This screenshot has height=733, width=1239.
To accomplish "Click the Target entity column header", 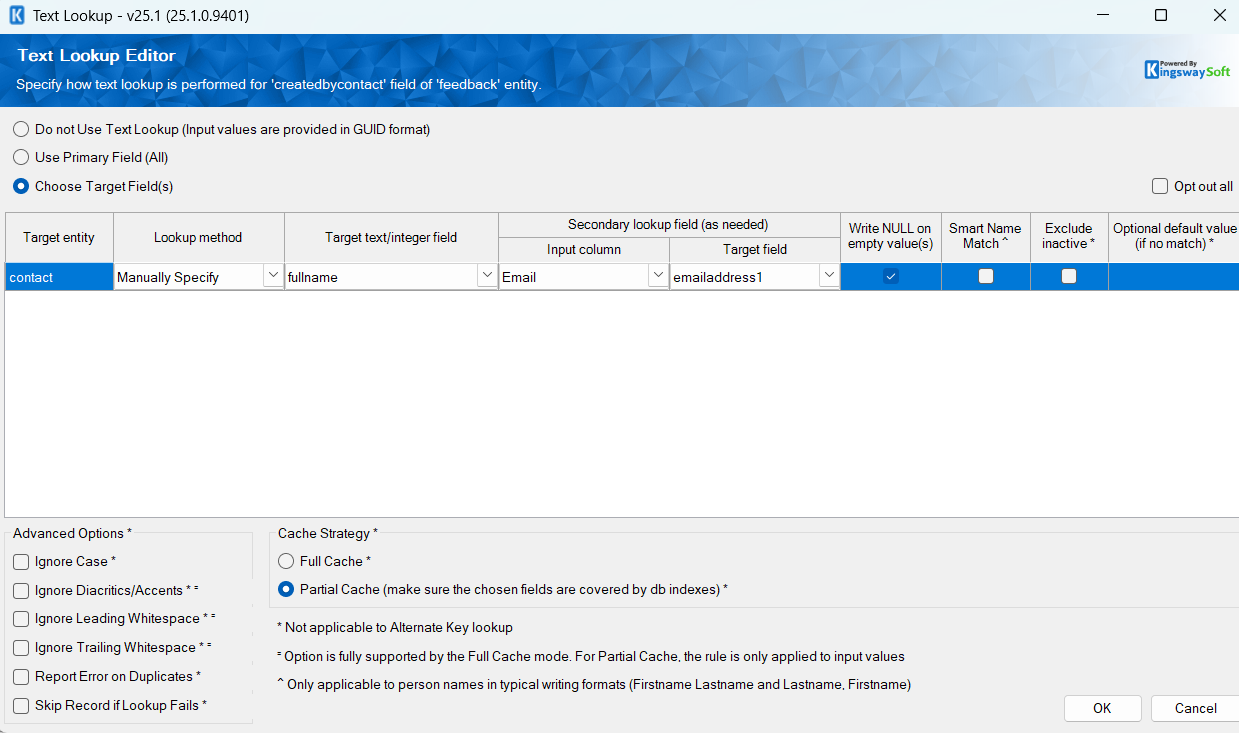I will [59, 237].
